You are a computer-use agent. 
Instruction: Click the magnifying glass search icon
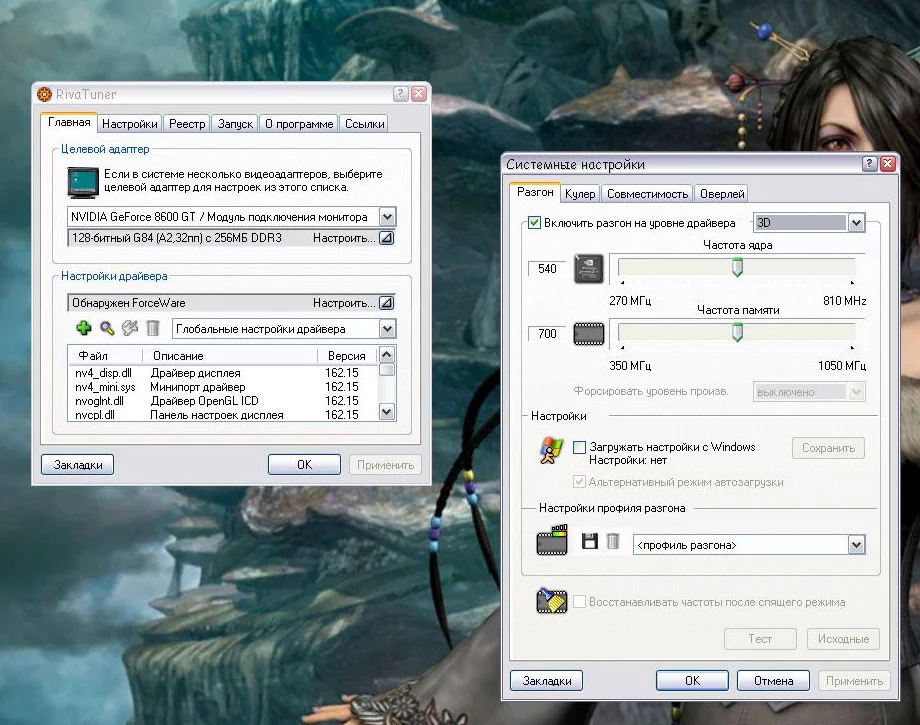pos(107,328)
